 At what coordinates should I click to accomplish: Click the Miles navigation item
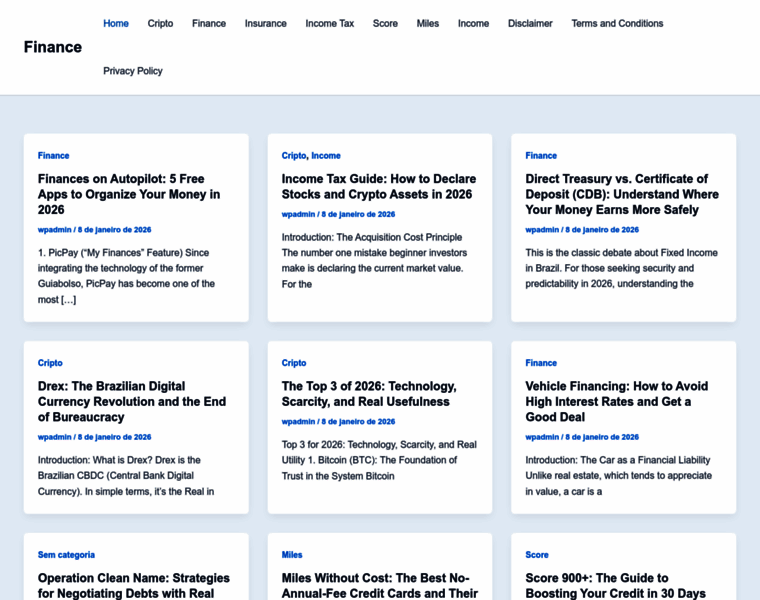pyautogui.click(x=428, y=23)
